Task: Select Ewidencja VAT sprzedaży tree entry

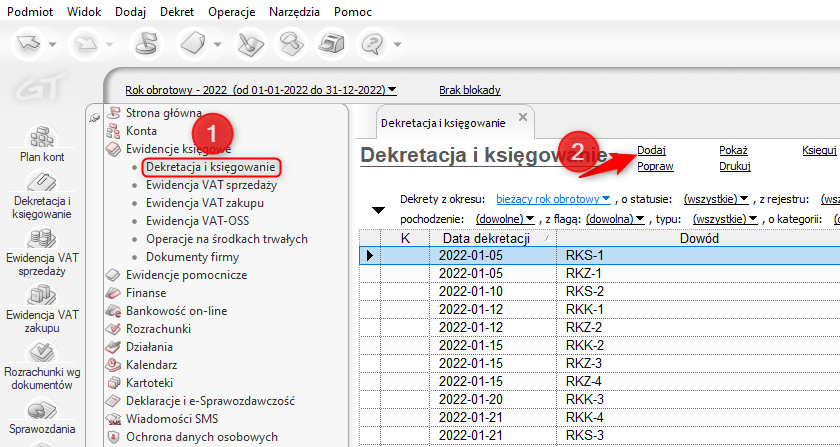Action: click(211, 185)
